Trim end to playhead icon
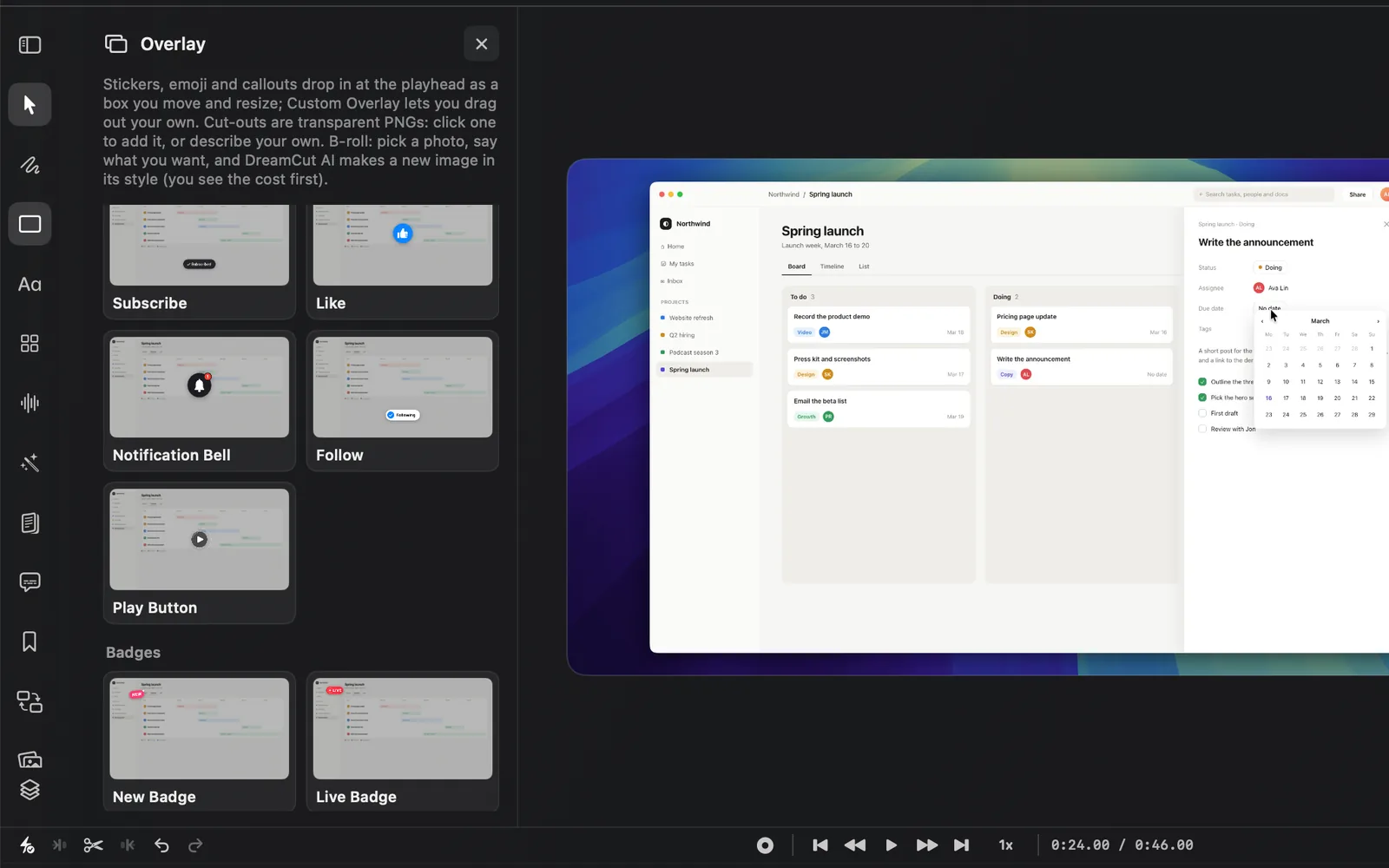The height and width of the screenshot is (868, 1389). click(x=128, y=845)
